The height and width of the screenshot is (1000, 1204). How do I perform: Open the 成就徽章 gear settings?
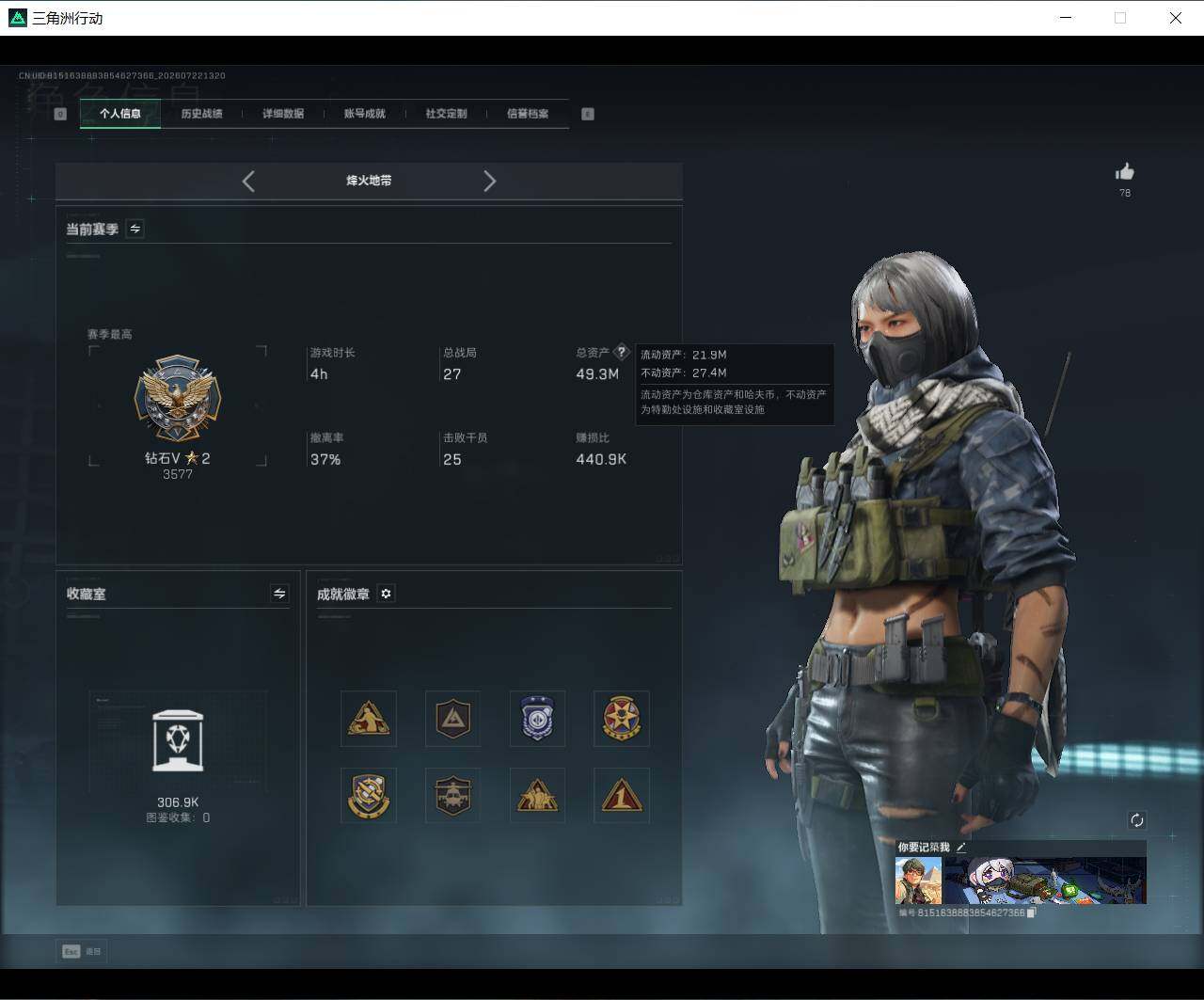(386, 594)
